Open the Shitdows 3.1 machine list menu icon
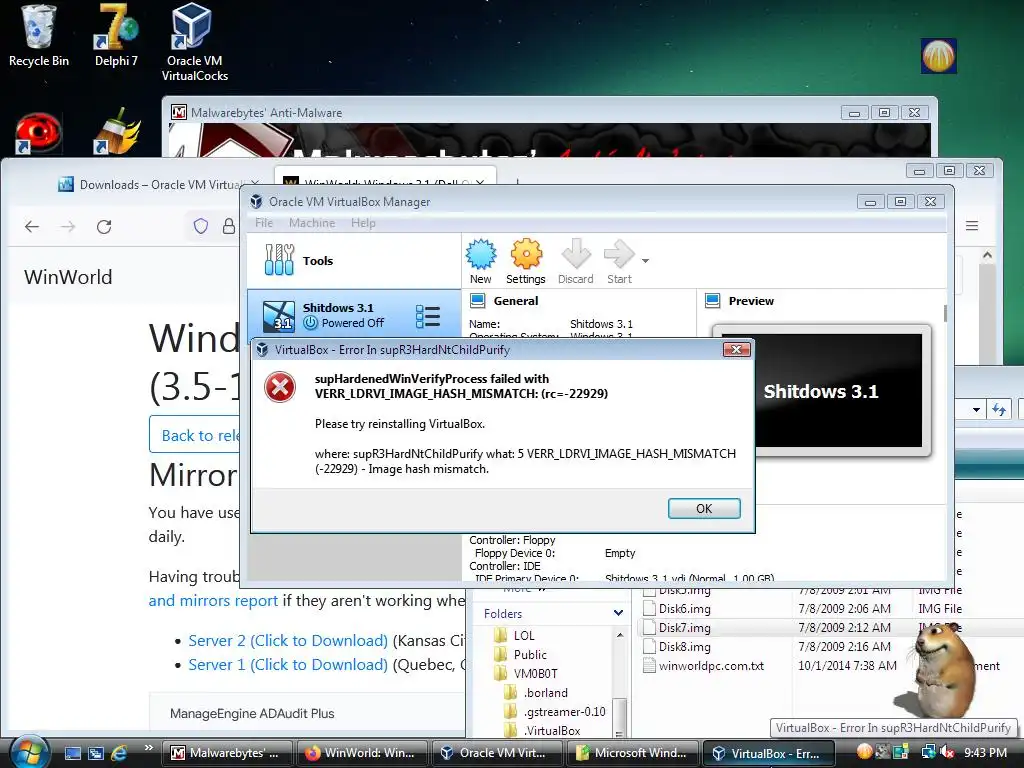 [428, 316]
